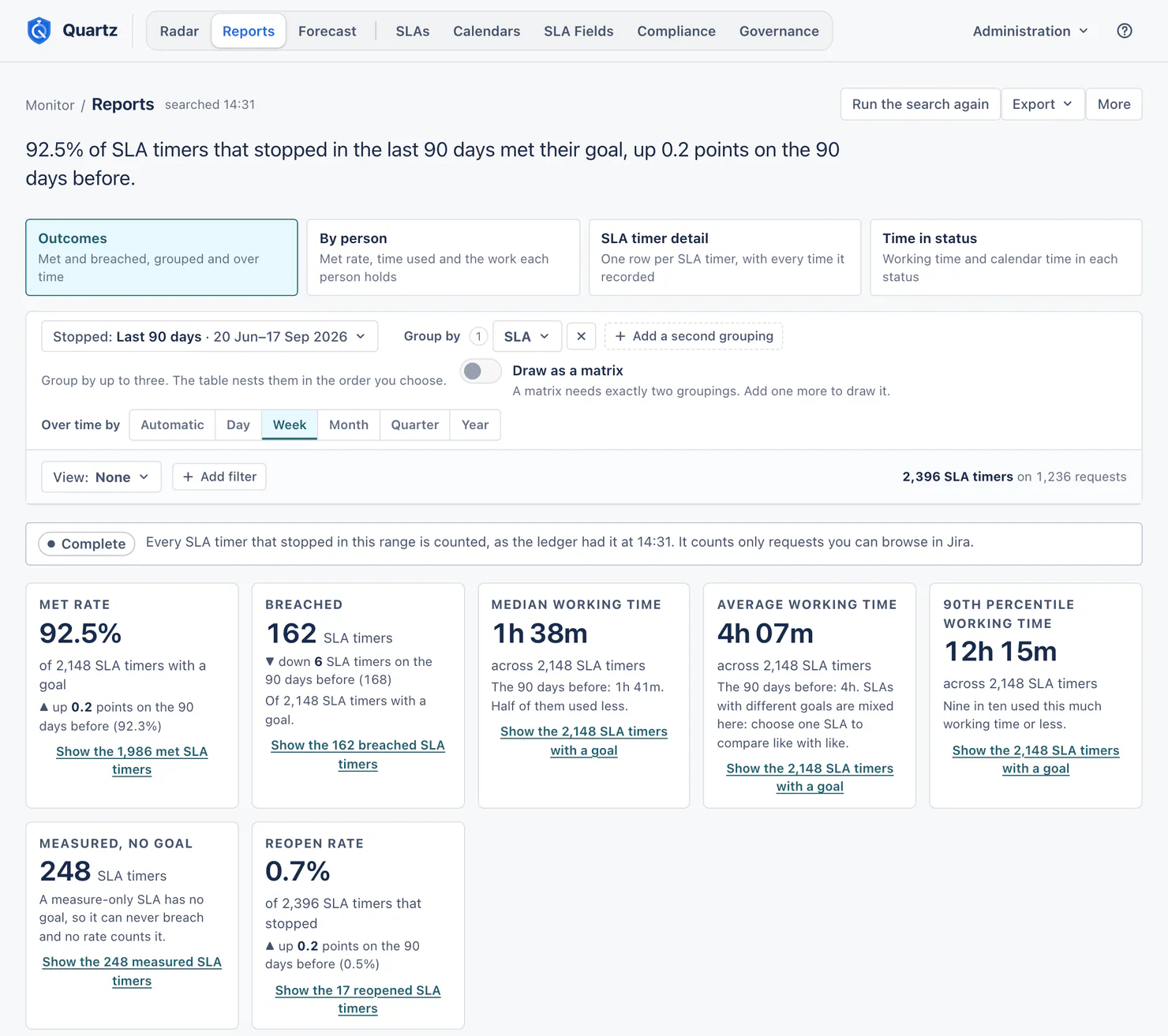Select the Time in status card

[1006, 257]
